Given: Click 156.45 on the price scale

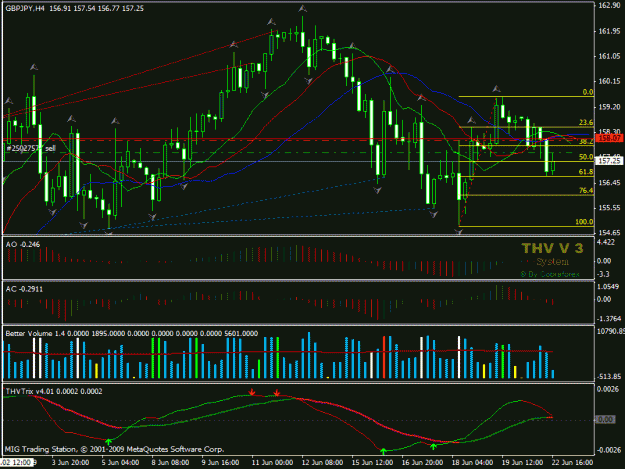Looking at the screenshot, I should (609, 182).
